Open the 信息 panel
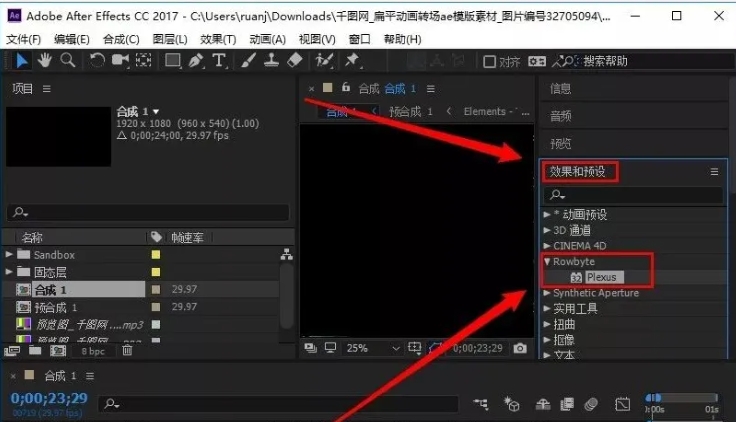736x422 pixels. tap(560, 88)
